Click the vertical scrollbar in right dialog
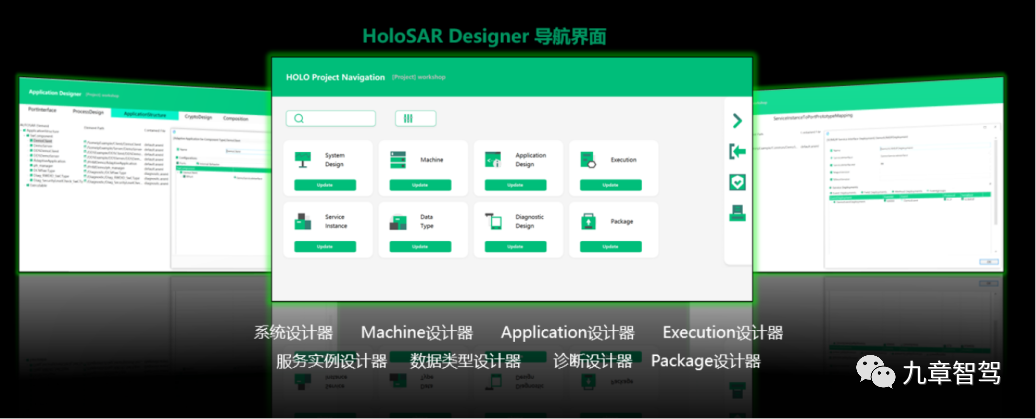The image size is (1036, 419). (x=996, y=180)
